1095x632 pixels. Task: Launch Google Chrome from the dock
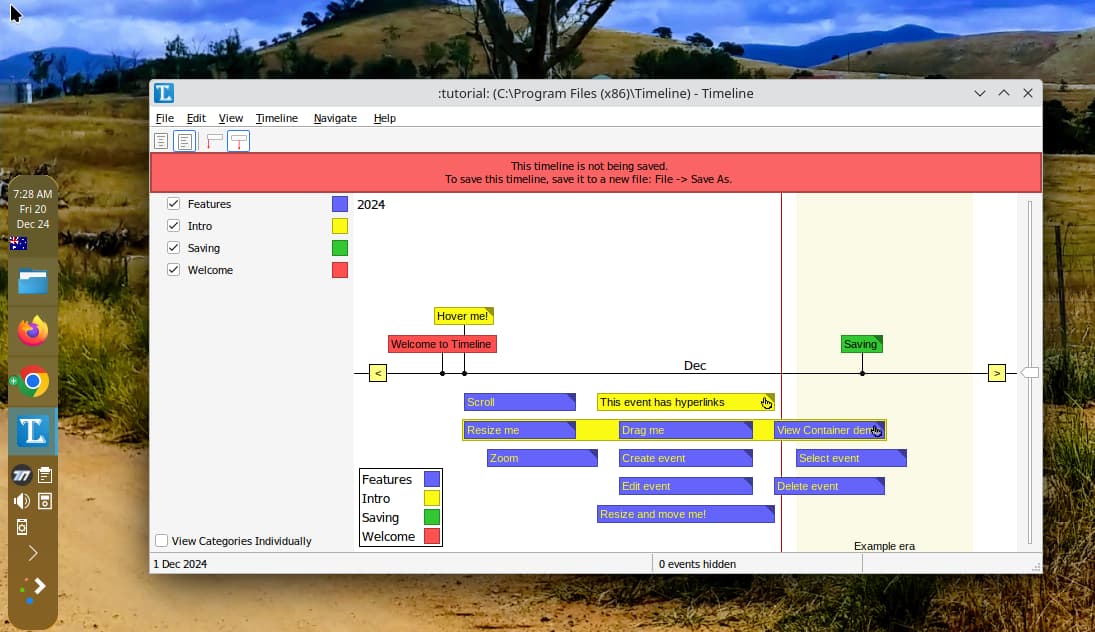33,382
